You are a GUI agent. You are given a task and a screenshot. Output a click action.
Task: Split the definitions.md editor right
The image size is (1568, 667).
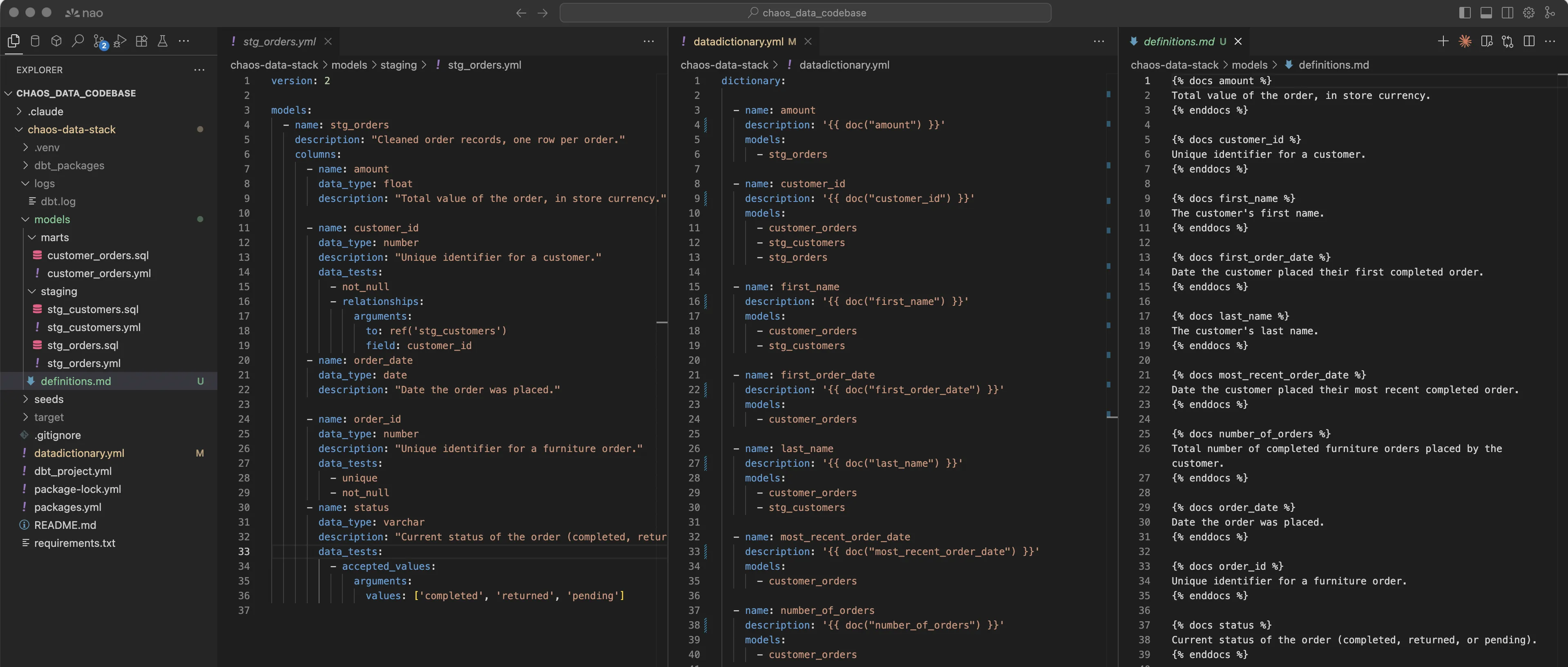(x=1529, y=41)
